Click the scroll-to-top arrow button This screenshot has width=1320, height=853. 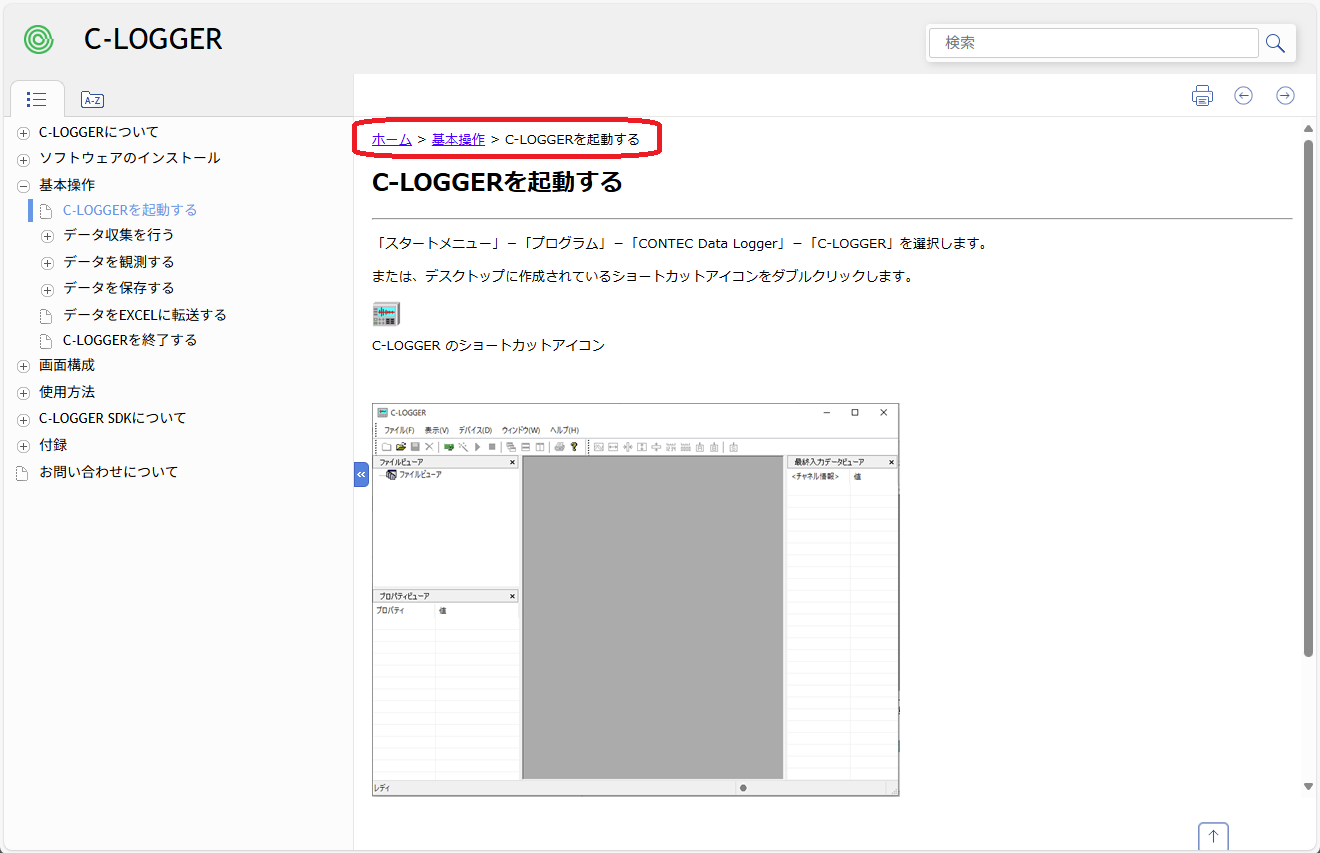(1213, 836)
